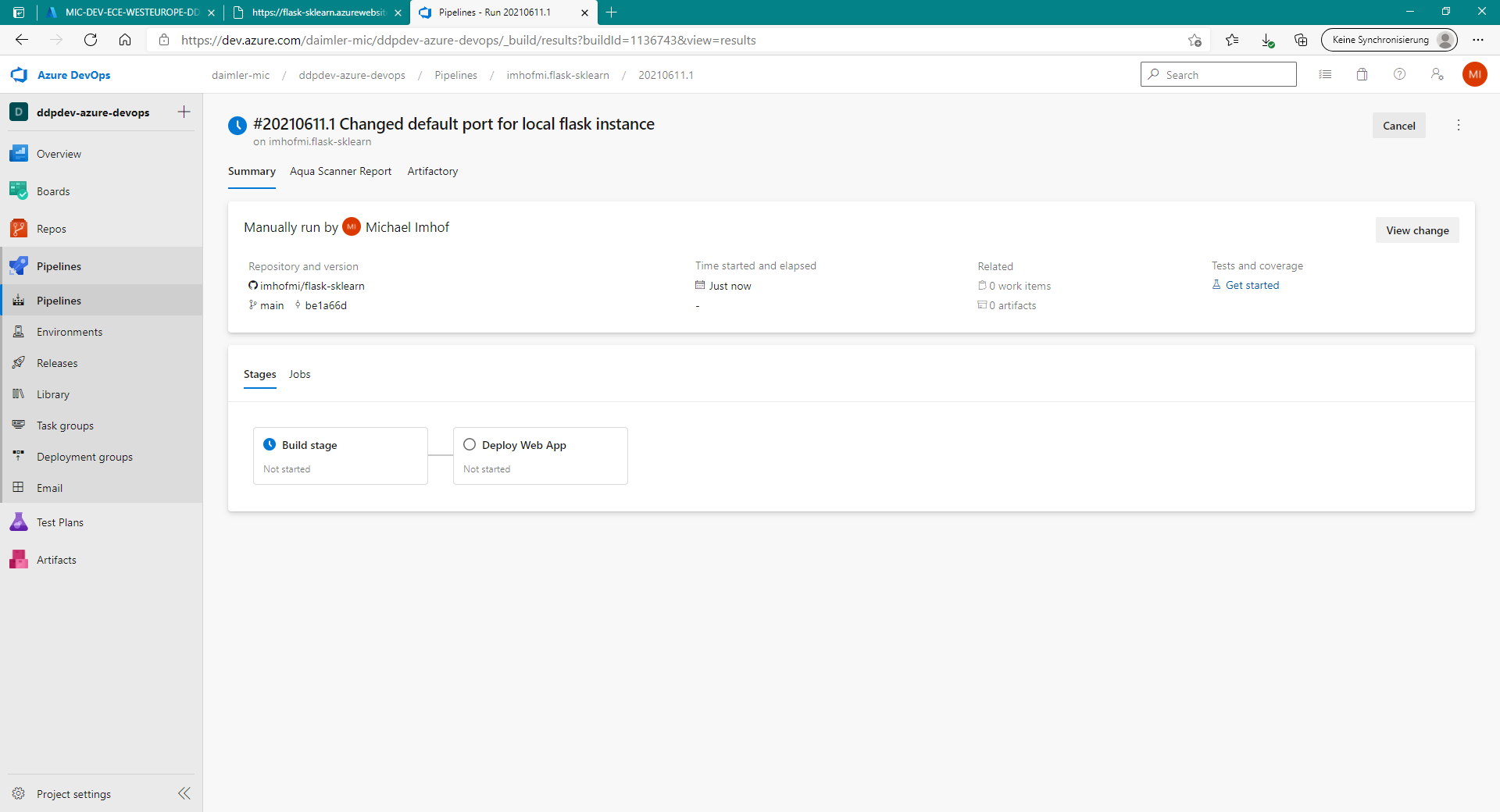Close the Pipelines - Run 20210611.1 tab
The image size is (1500, 812).
pyautogui.click(x=584, y=12)
